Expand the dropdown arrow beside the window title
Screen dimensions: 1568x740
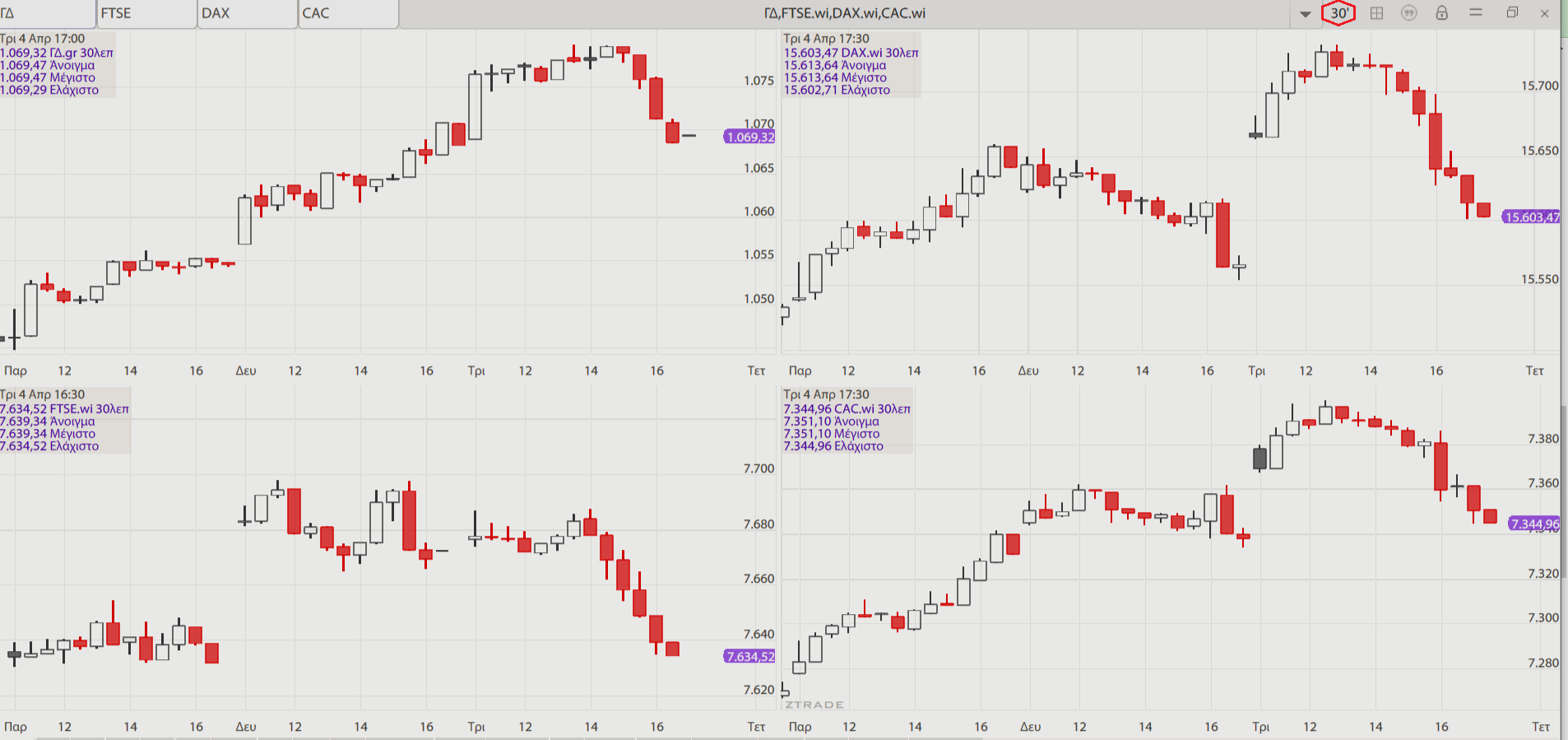click(1305, 14)
